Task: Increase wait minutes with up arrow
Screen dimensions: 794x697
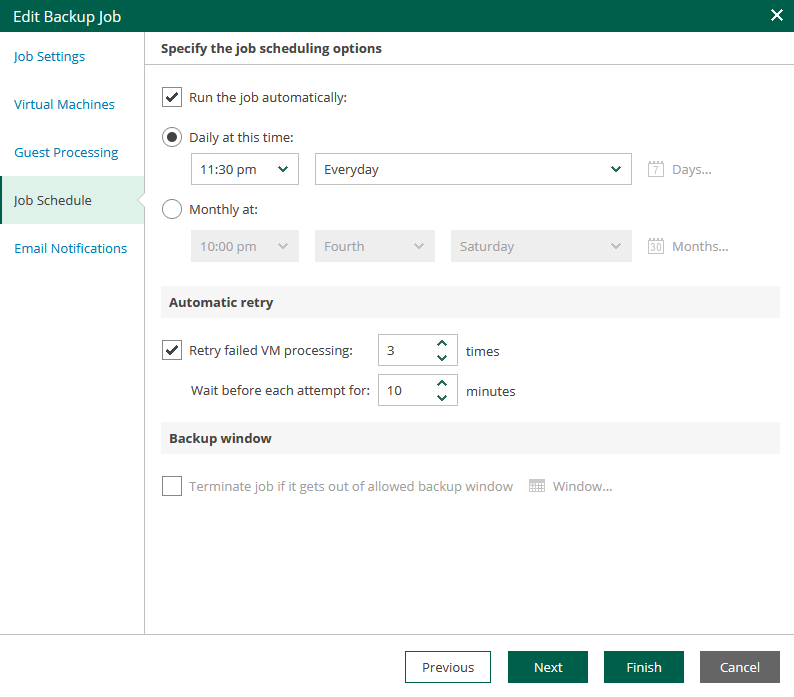Action: click(x=442, y=384)
